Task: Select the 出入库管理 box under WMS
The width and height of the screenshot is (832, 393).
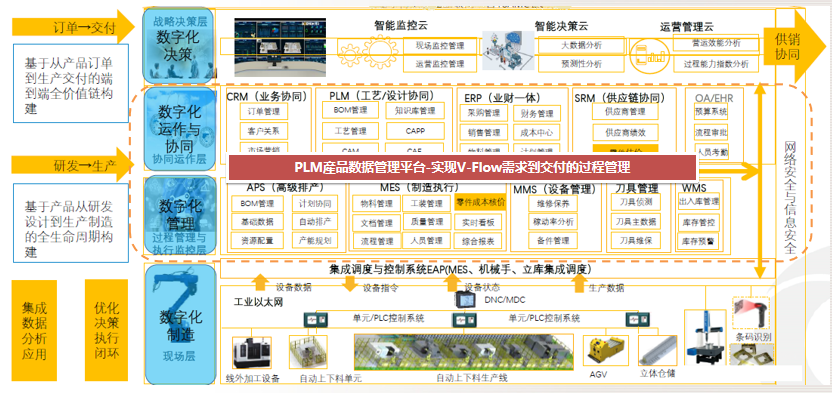Action: click(699, 202)
